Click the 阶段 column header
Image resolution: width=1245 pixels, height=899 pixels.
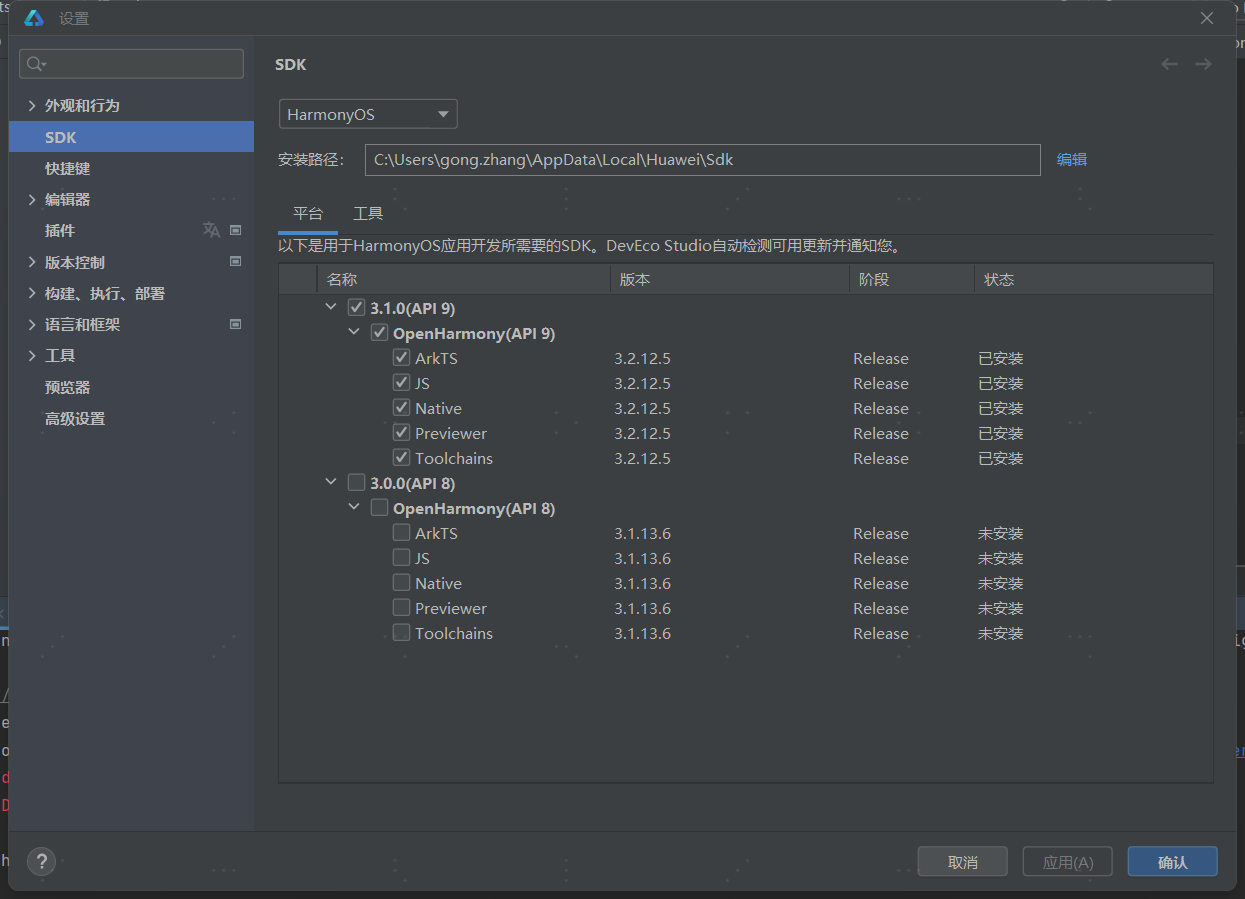[x=911, y=279]
